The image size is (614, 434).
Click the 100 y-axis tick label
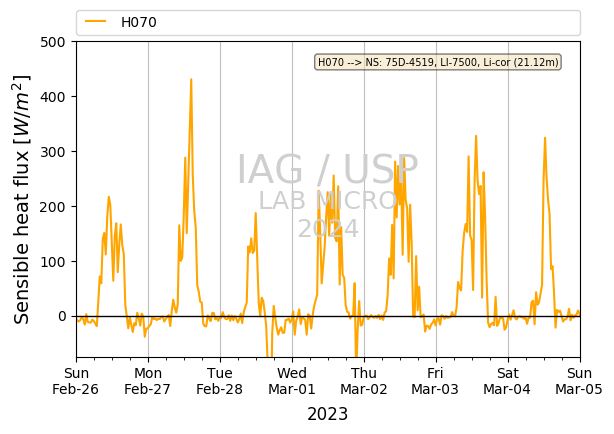point(53,261)
